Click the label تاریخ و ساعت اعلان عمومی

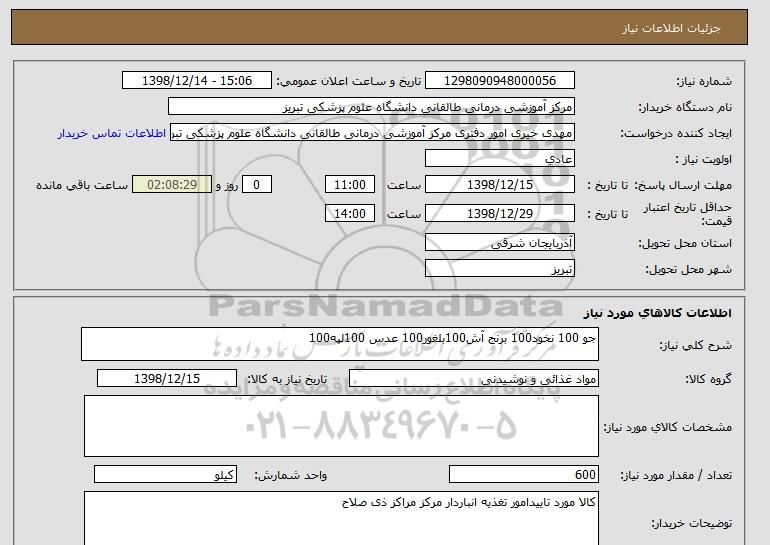coord(349,81)
